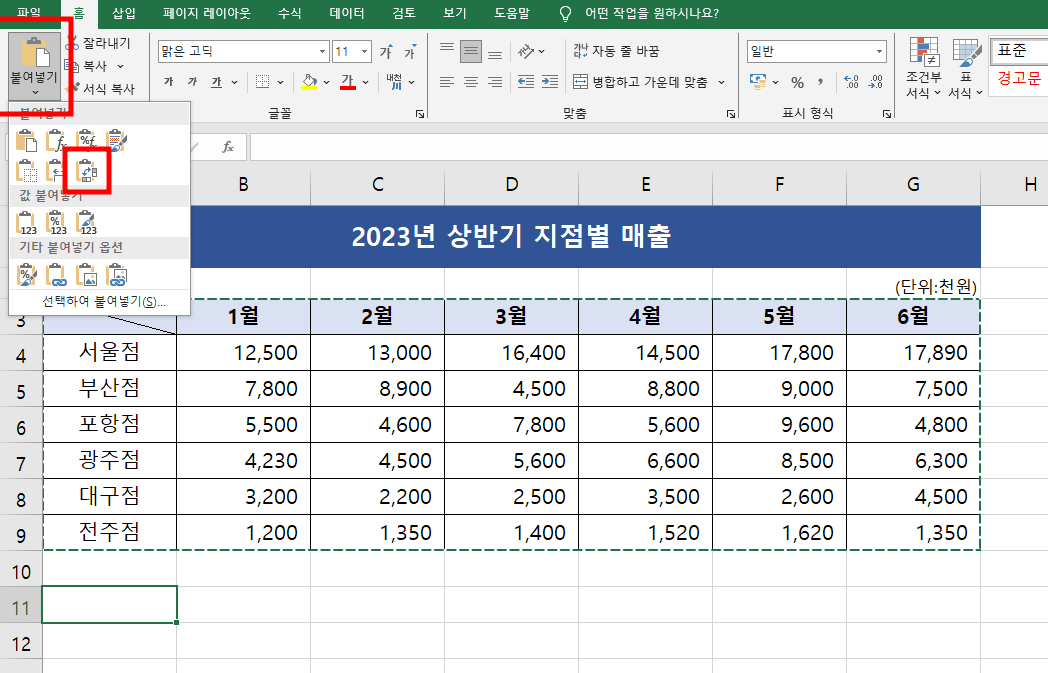This screenshot has height=673, width=1048.
Task: Toggle underline formatting
Action: tap(217, 82)
